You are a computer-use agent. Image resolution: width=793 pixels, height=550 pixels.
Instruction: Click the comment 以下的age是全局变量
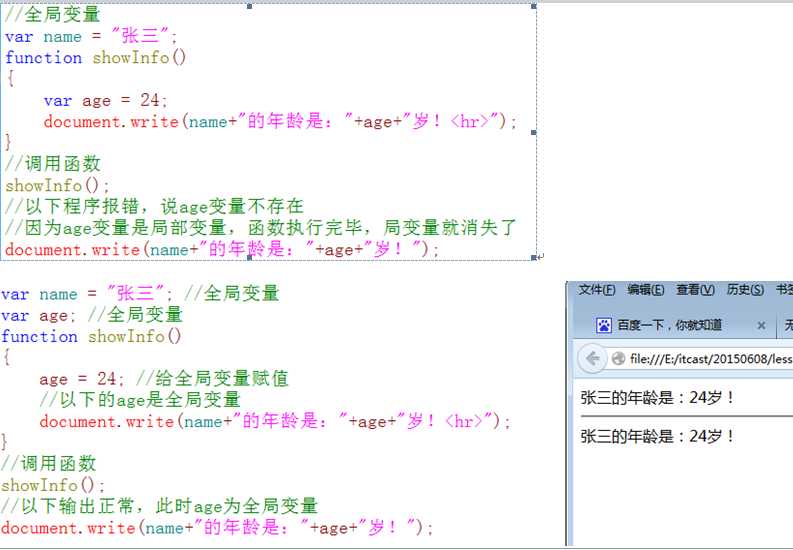pyautogui.click(x=140, y=399)
